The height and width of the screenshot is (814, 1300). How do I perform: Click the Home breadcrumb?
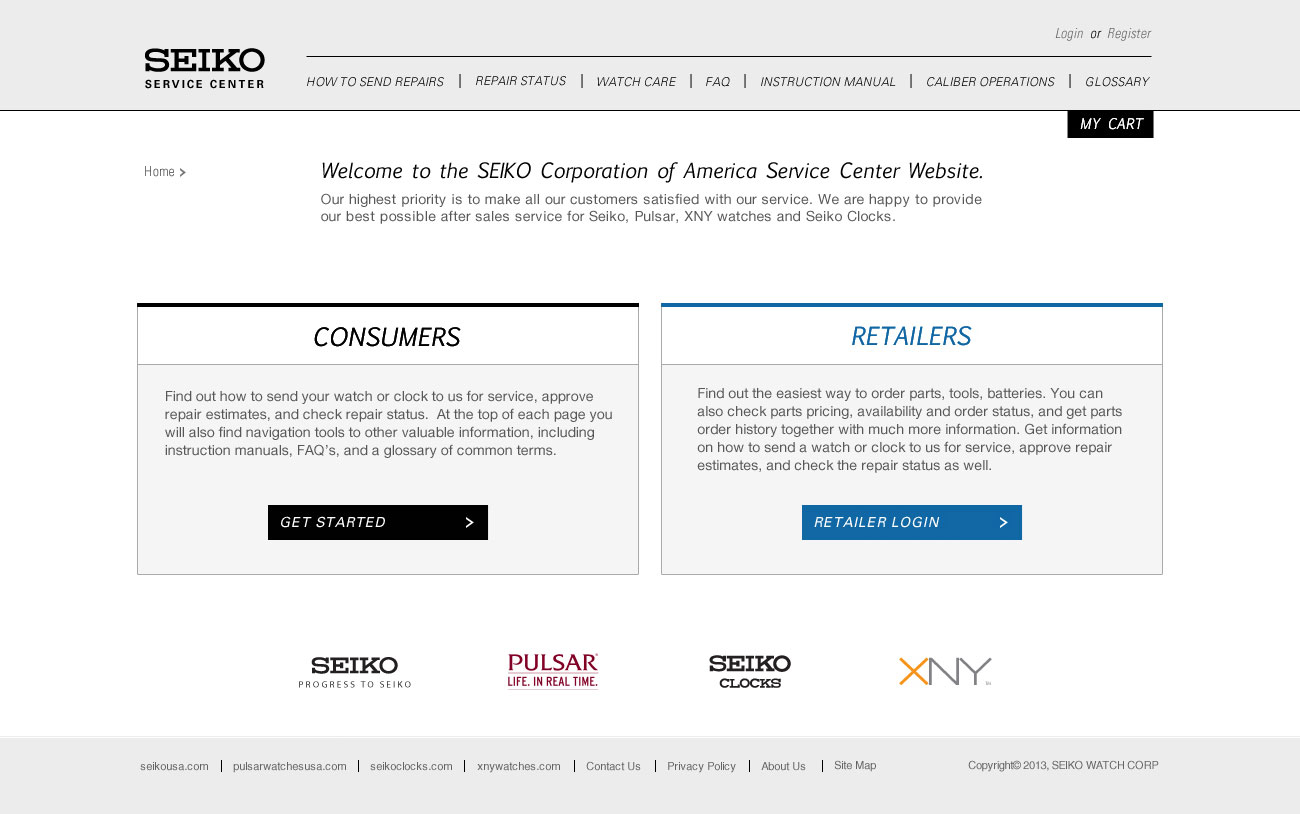(x=159, y=172)
